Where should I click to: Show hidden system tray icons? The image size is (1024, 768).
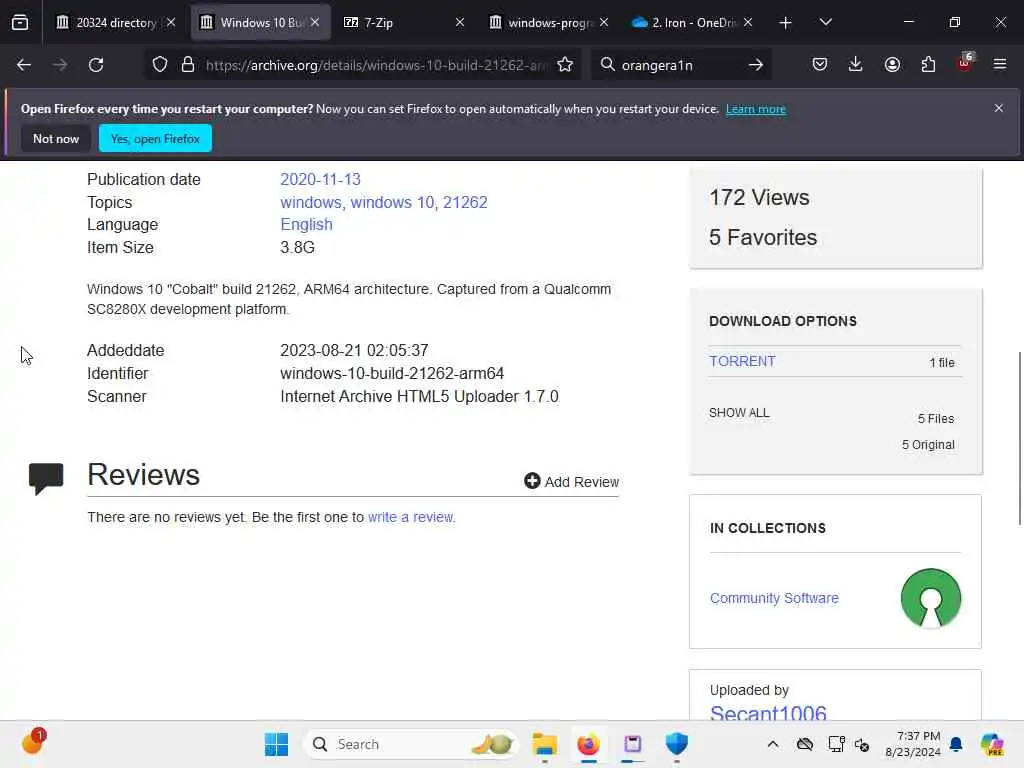tap(773, 744)
